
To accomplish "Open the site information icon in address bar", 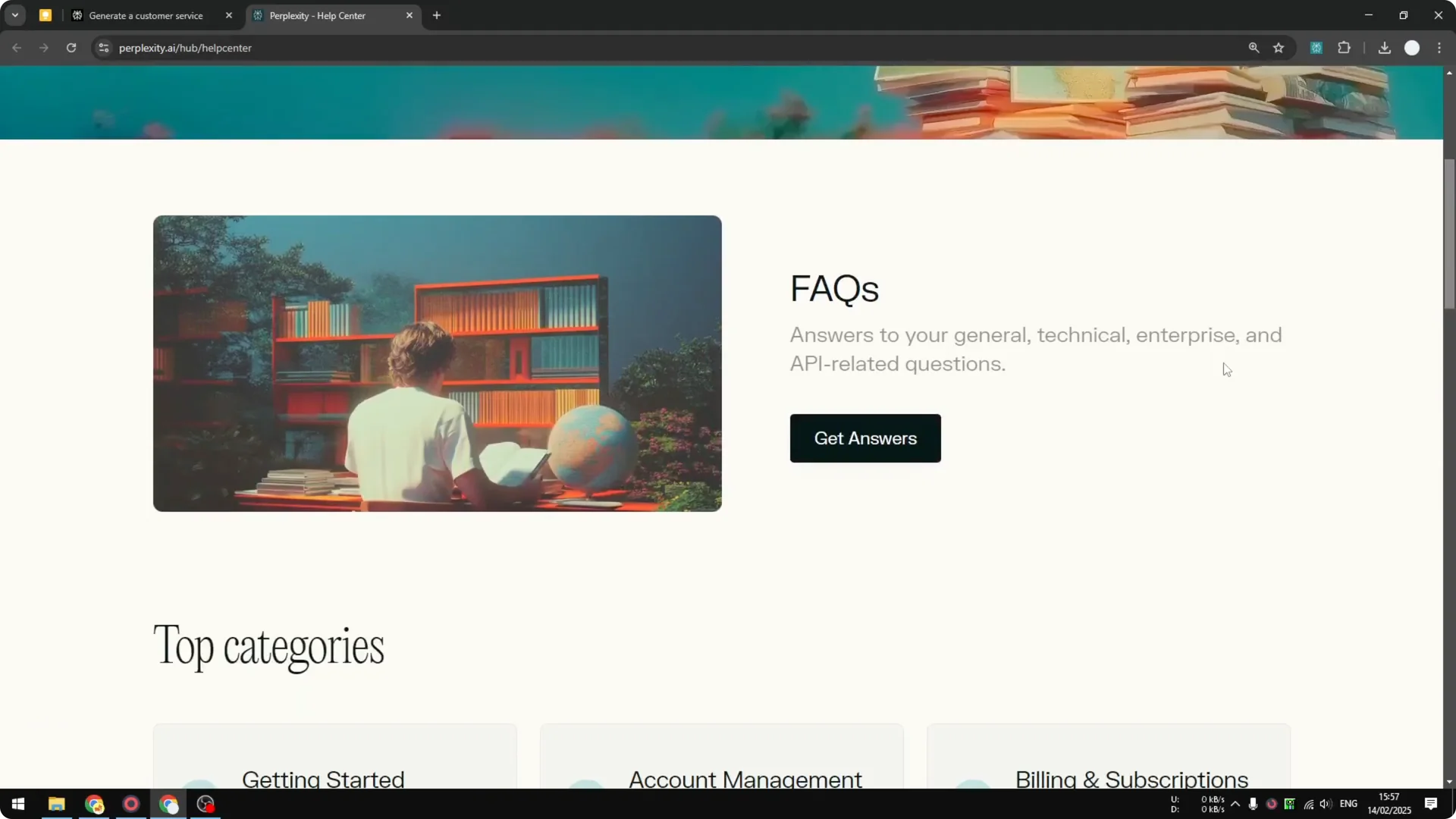I will [103, 47].
